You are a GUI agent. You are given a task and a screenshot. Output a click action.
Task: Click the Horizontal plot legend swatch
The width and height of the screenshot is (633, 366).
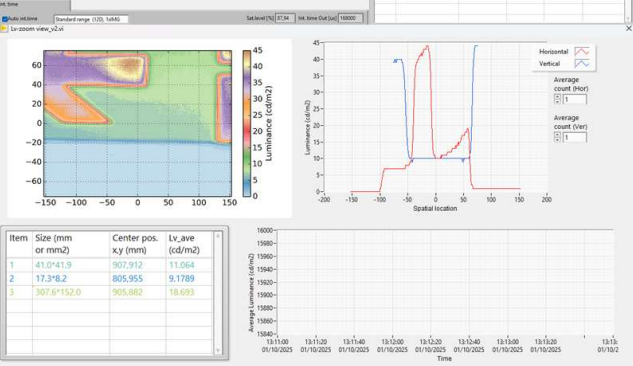point(582,51)
